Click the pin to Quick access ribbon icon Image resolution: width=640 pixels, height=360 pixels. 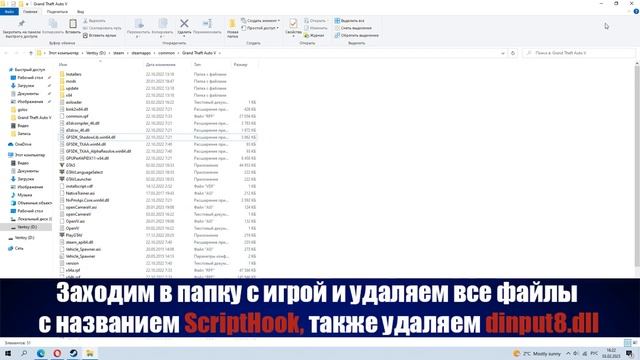[x=21, y=24]
